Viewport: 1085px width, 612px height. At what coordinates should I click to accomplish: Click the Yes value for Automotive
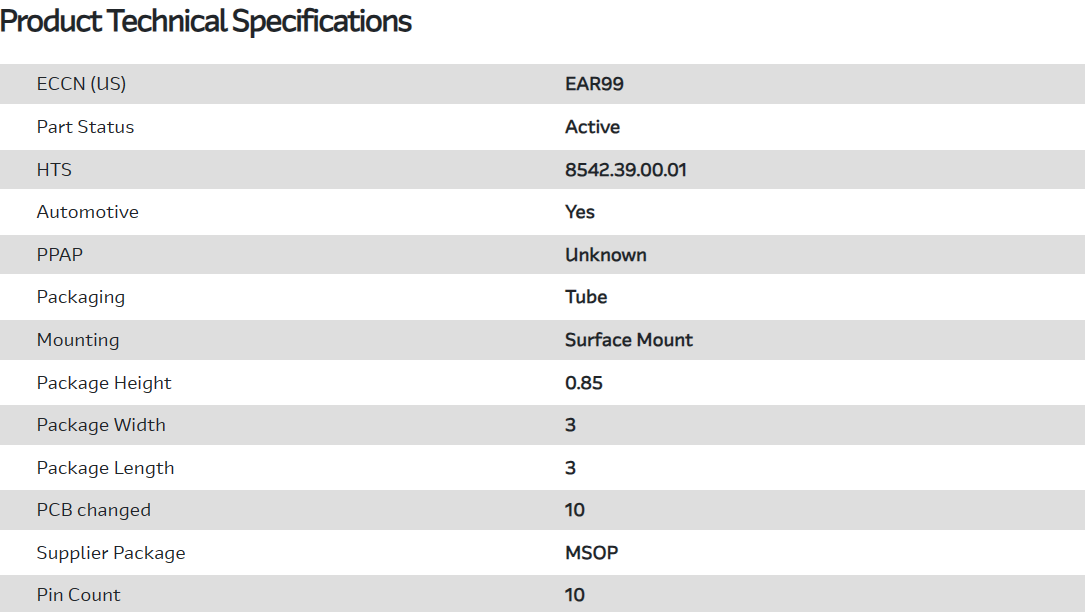pos(579,212)
